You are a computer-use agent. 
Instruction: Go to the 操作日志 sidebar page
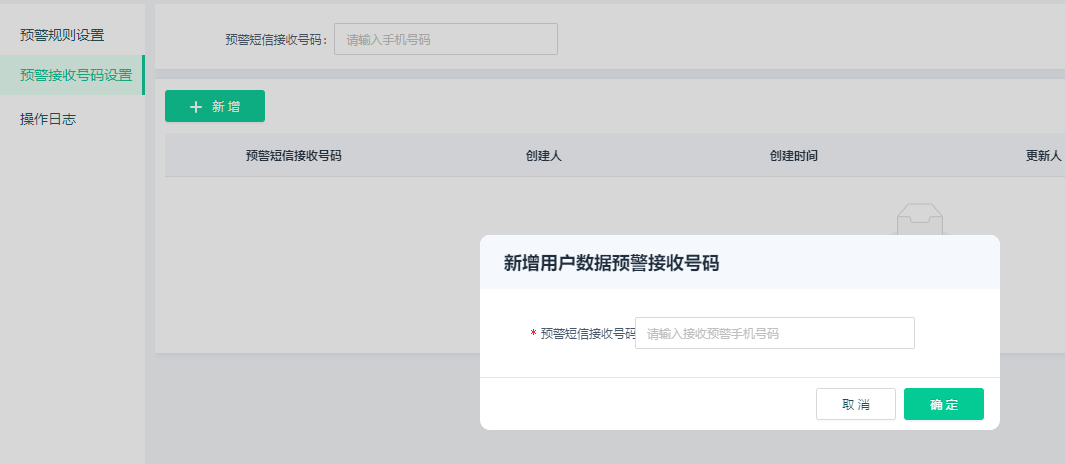pos(48,119)
